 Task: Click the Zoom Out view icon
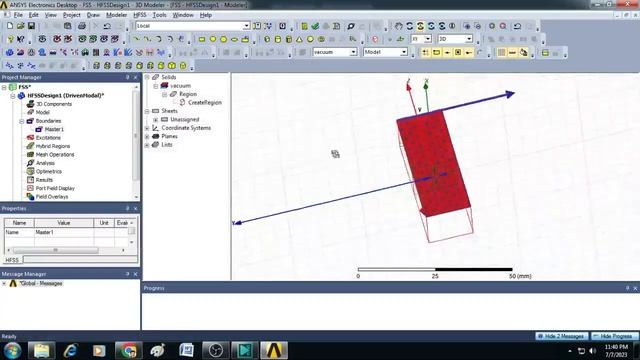pyautogui.click(x=477, y=26)
